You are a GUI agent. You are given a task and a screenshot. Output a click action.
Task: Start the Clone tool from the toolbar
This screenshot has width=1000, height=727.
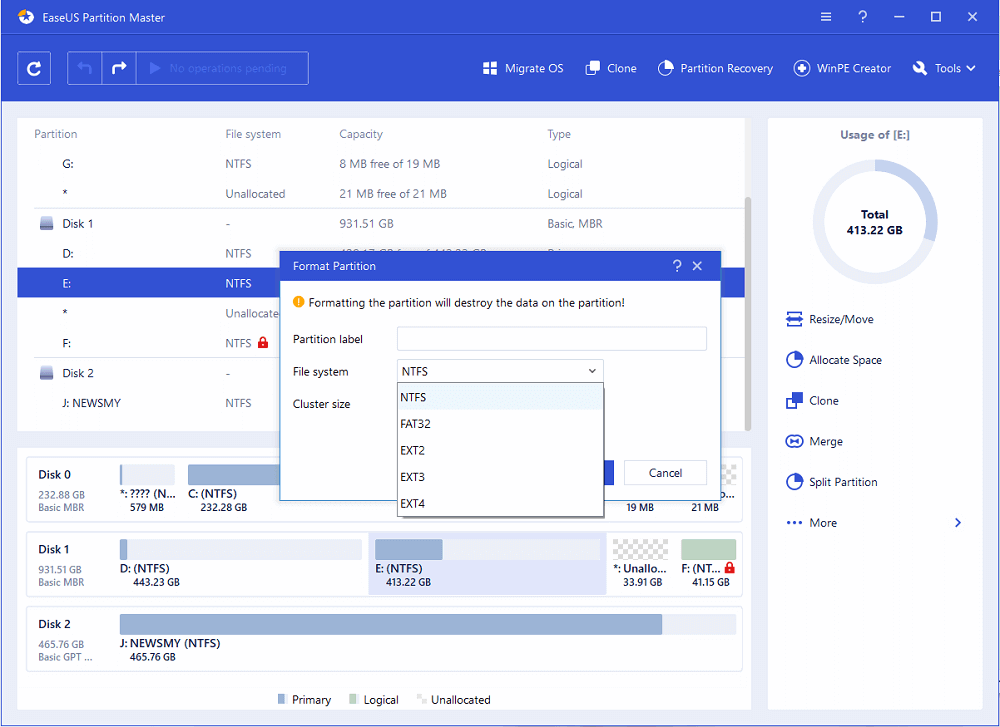(x=610, y=68)
